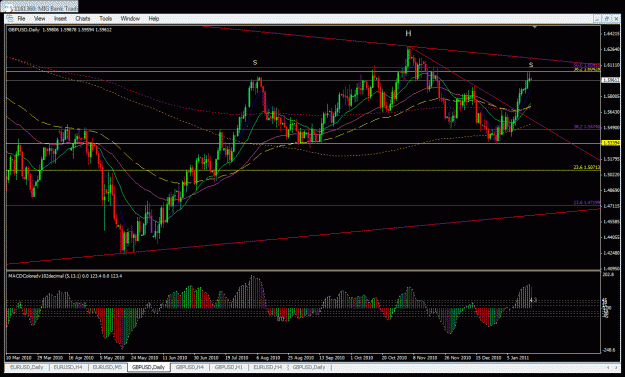
Task: Open the Charts menu
Action: (x=83, y=18)
